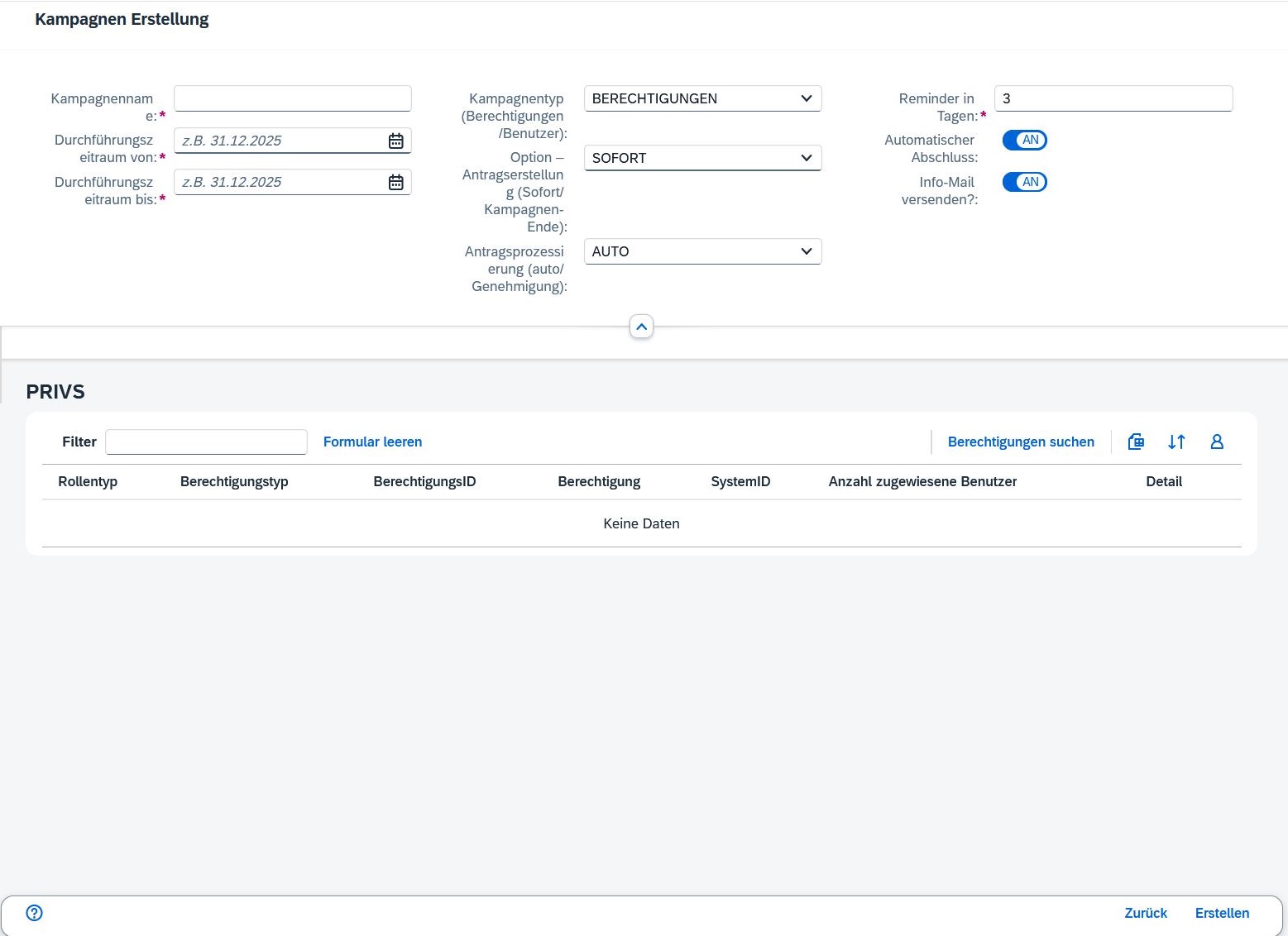Click the Berechtigungen suchen link

(x=1020, y=442)
